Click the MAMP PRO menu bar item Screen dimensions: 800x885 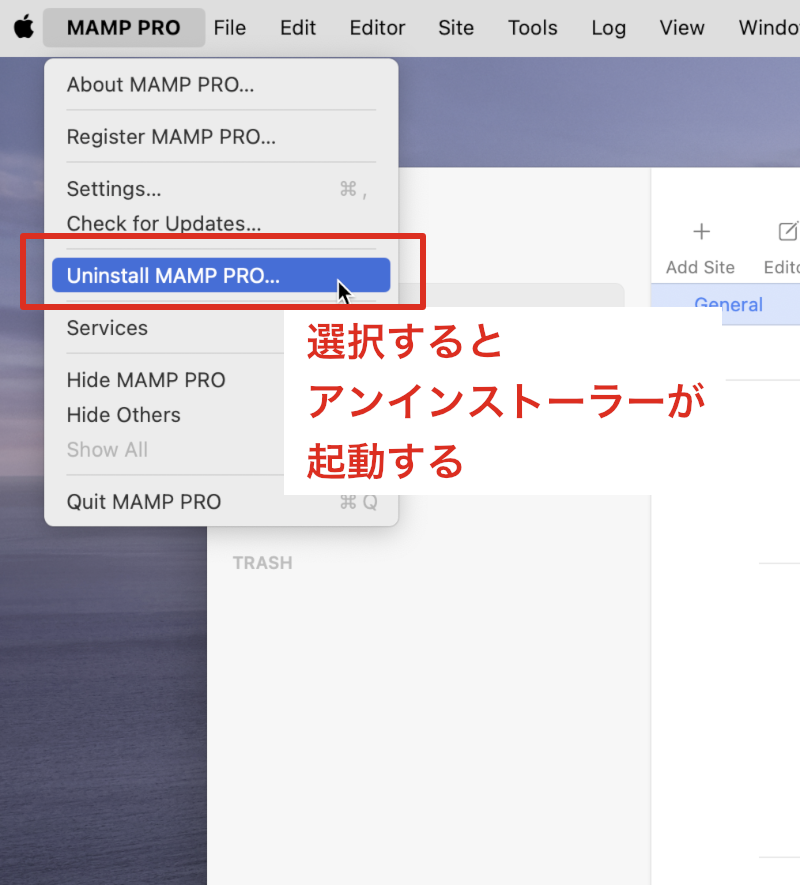[x=124, y=28]
